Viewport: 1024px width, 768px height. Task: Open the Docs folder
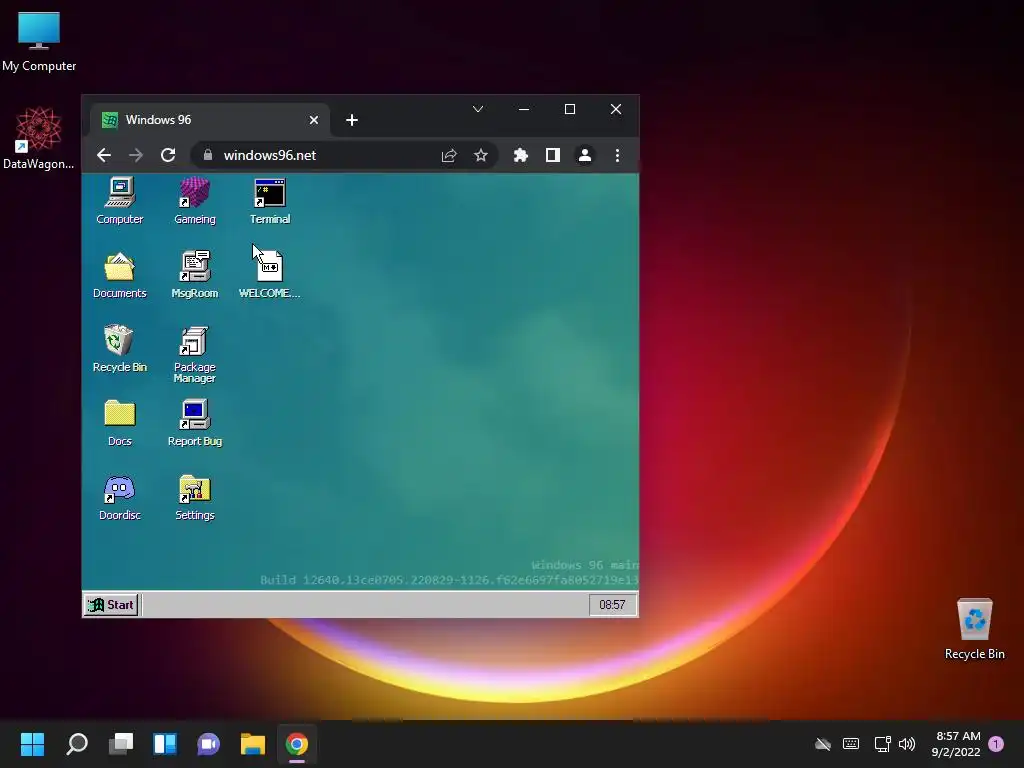[120, 423]
